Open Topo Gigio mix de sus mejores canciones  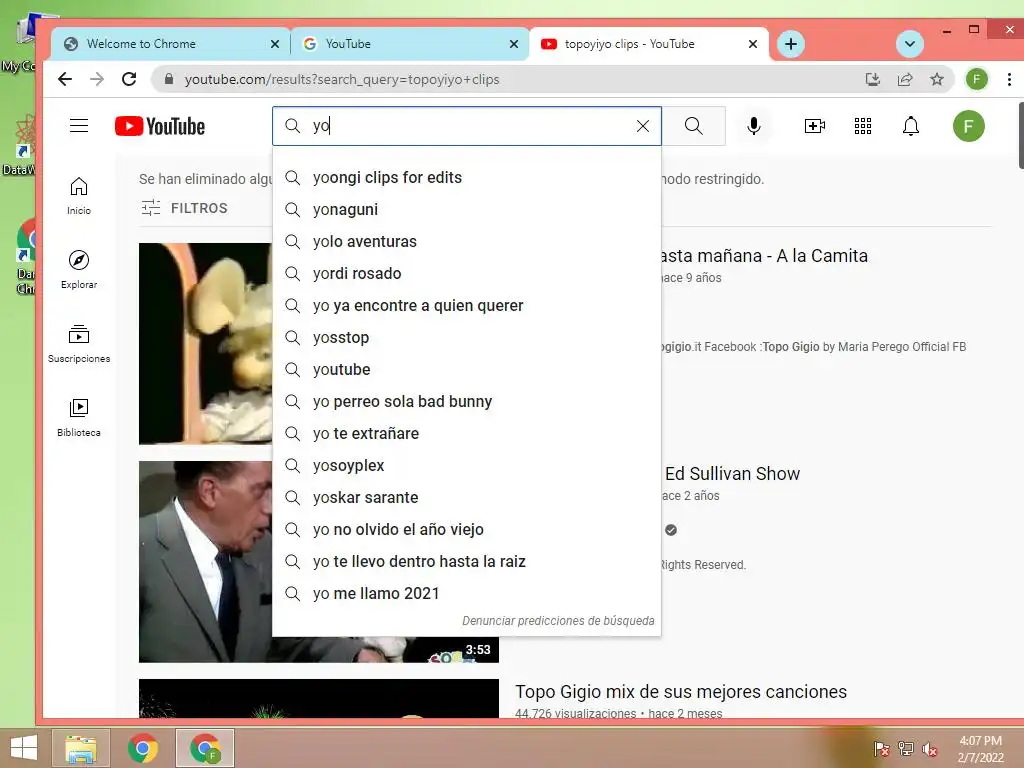pos(680,692)
